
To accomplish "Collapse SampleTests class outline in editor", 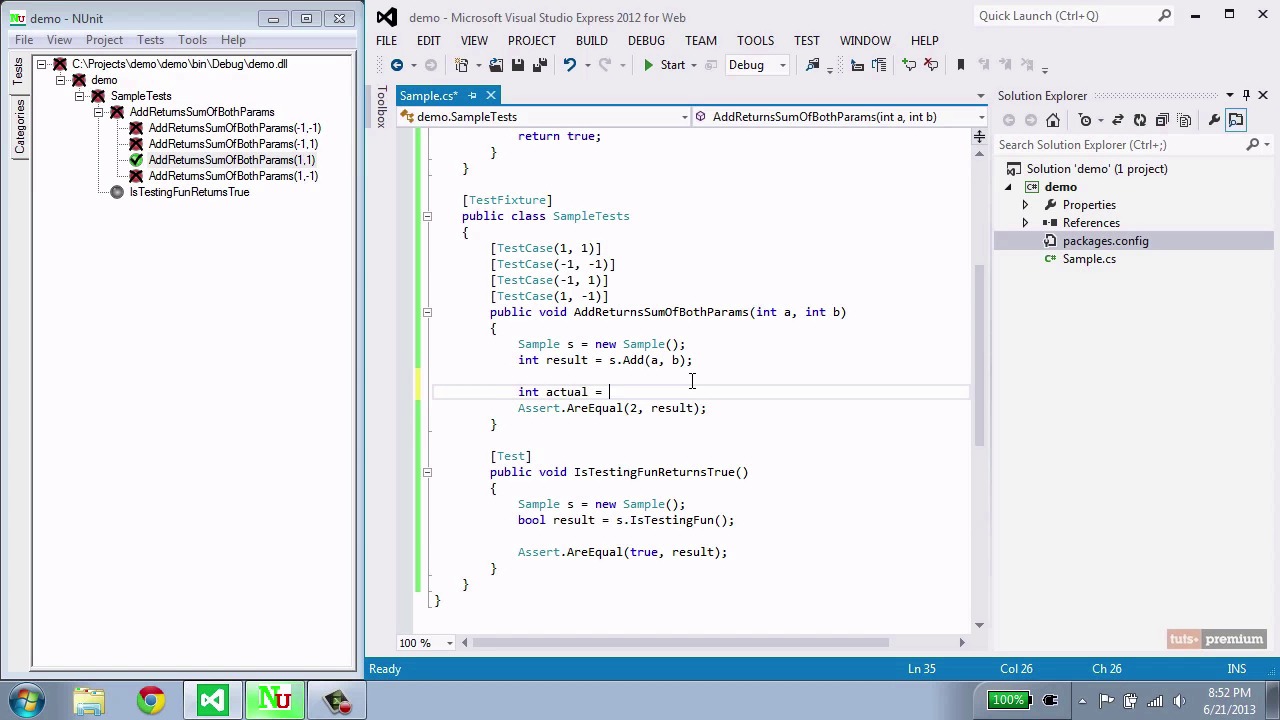I will tap(427, 216).
